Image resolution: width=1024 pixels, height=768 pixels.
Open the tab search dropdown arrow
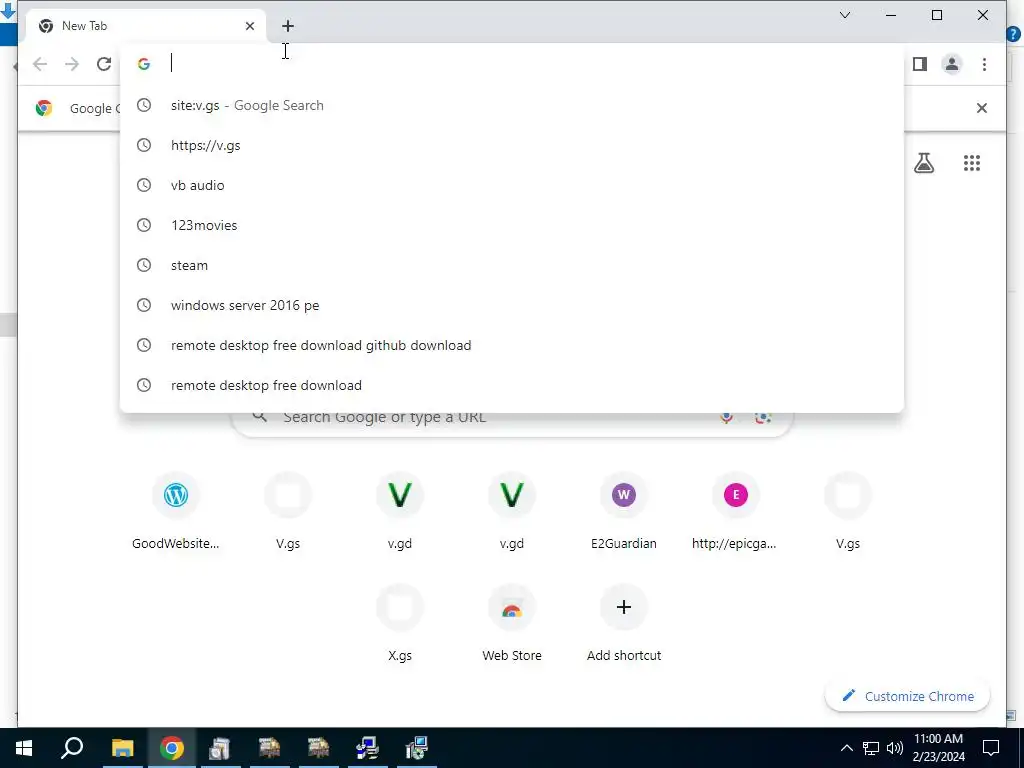click(844, 15)
